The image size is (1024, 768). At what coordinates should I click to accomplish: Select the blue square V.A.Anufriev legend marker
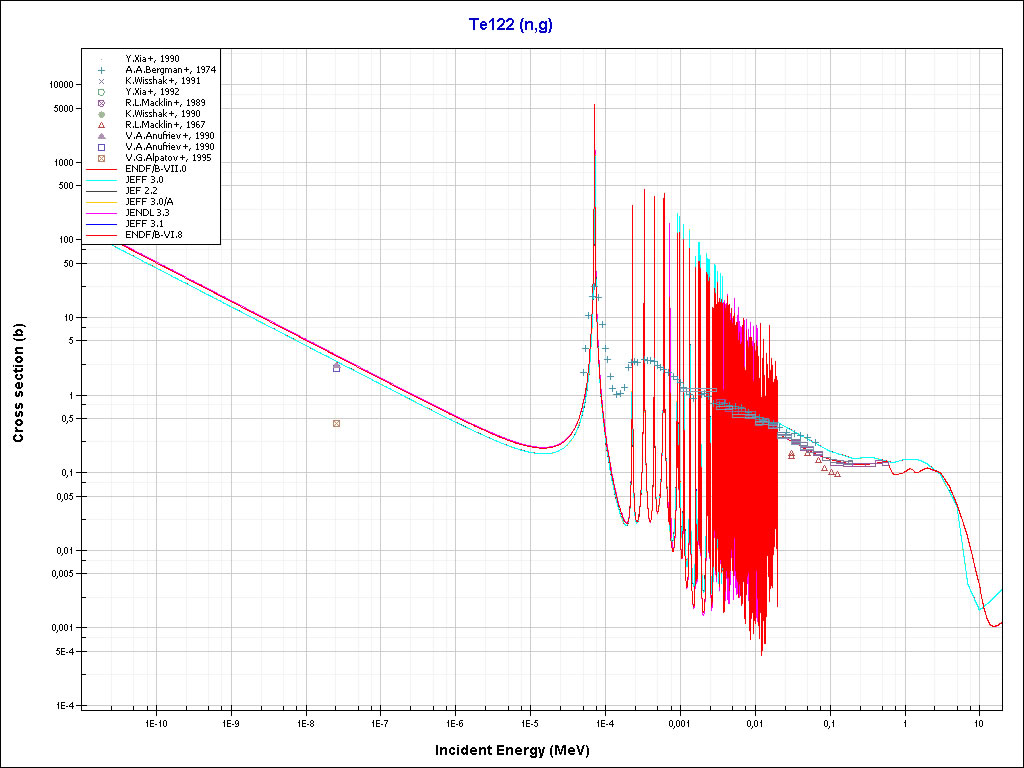[101, 147]
